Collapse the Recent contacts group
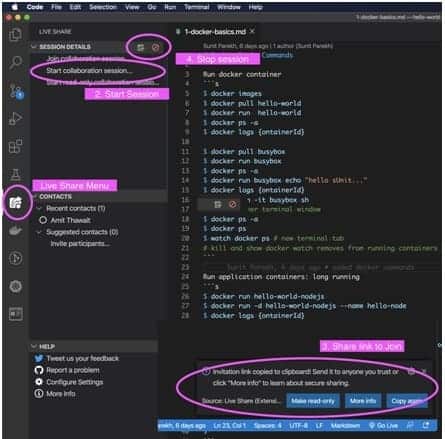Viewport: 445px width, 439px height. 40,208
